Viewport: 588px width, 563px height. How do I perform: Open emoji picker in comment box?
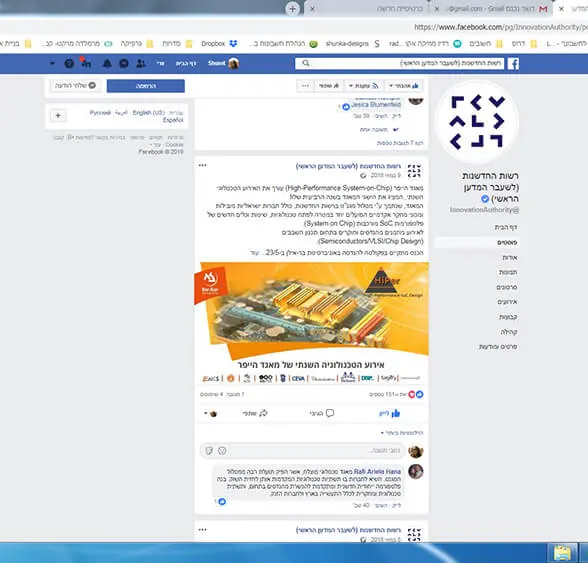click(222, 450)
